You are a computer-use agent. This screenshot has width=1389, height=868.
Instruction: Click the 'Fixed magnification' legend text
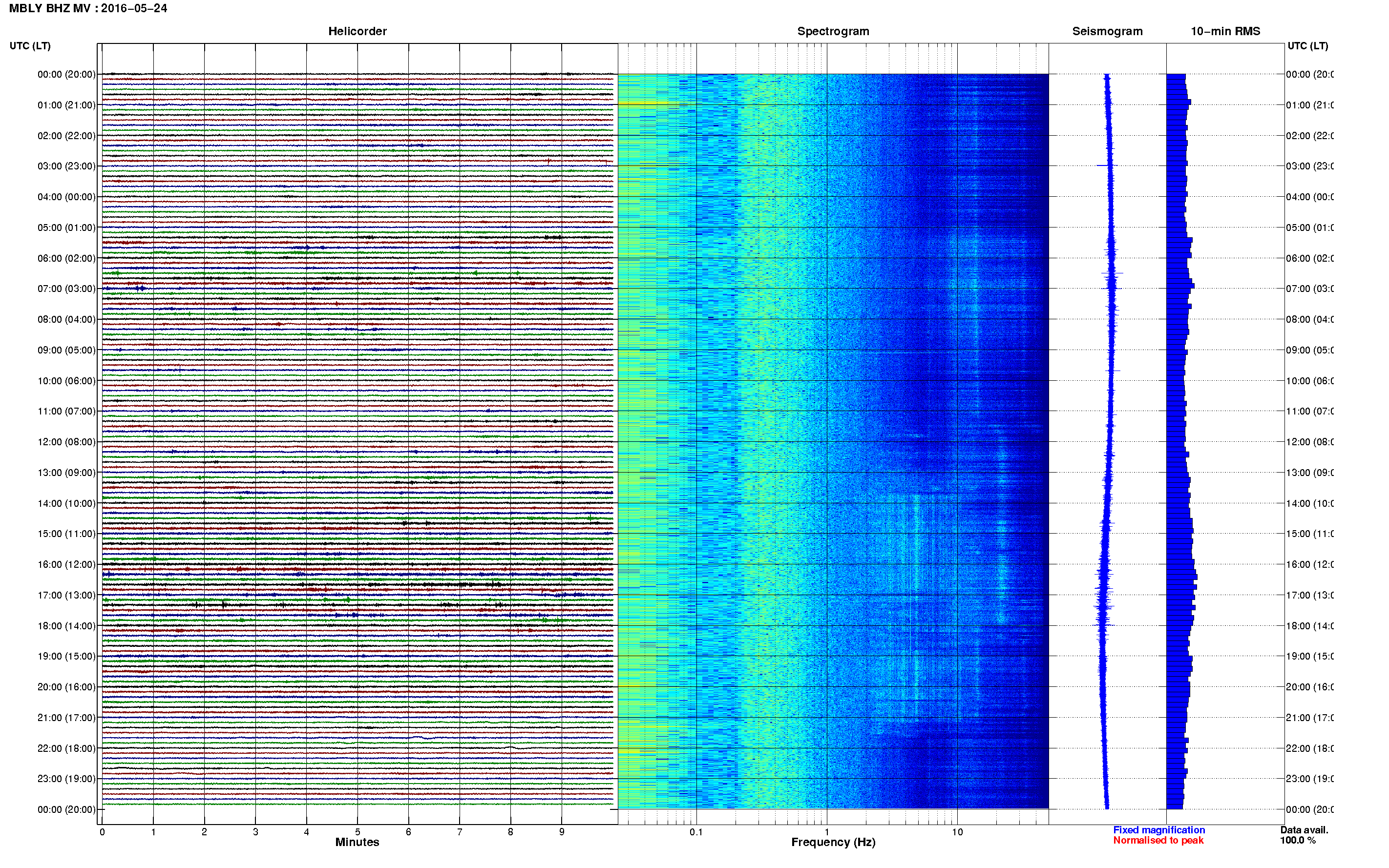(x=1159, y=830)
